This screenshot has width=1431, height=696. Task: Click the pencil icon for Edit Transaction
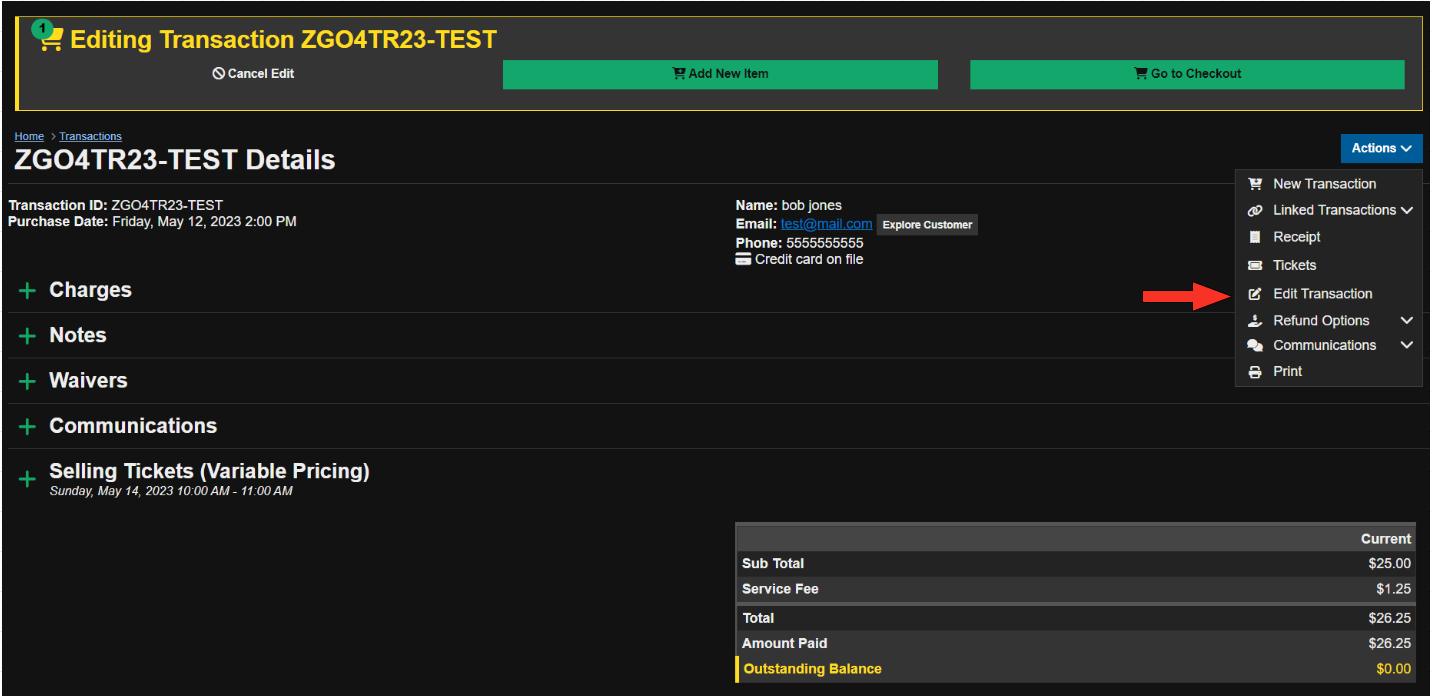click(x=1255, y=294)
